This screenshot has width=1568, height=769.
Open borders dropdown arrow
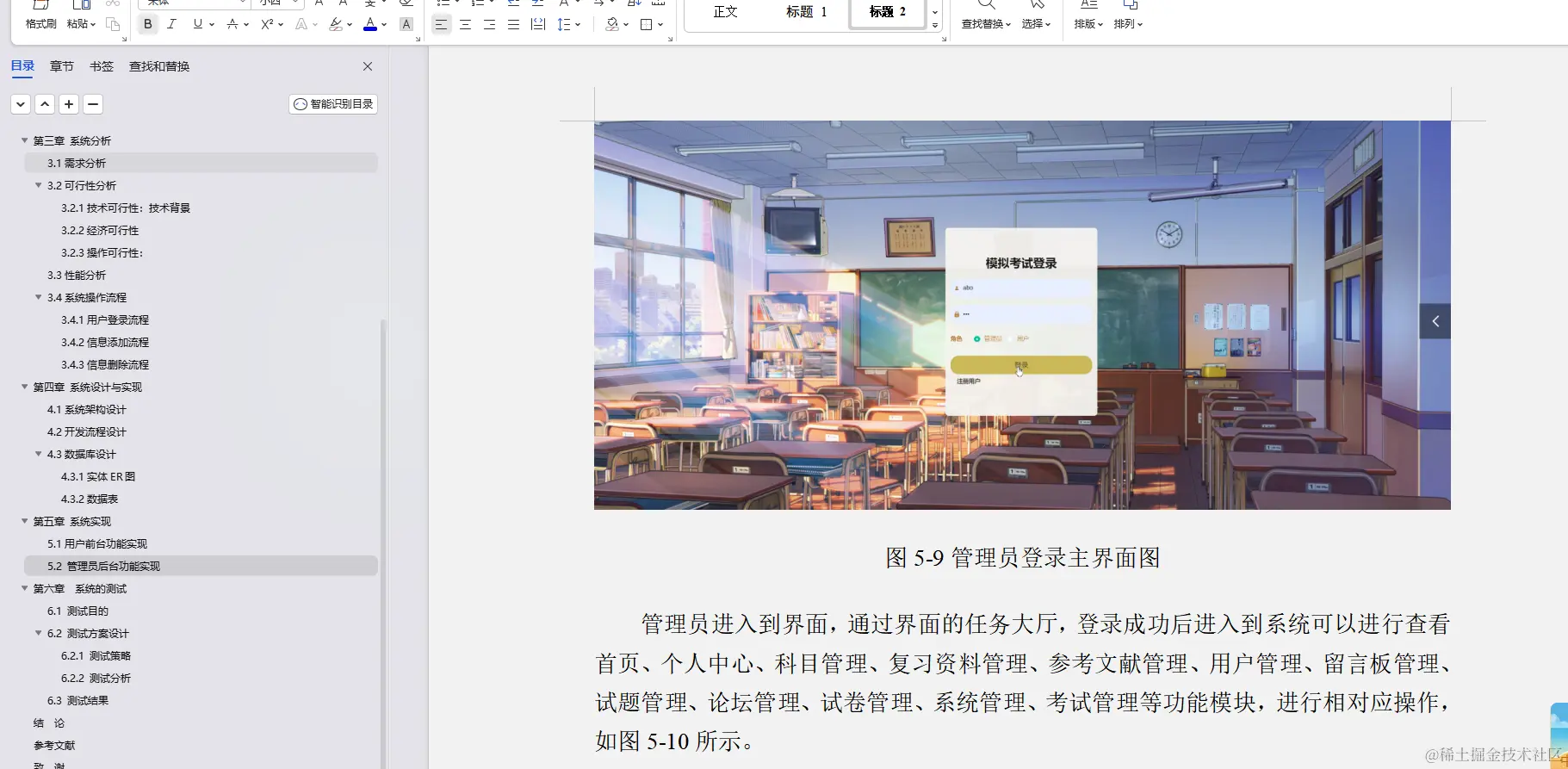coord(660,24)
